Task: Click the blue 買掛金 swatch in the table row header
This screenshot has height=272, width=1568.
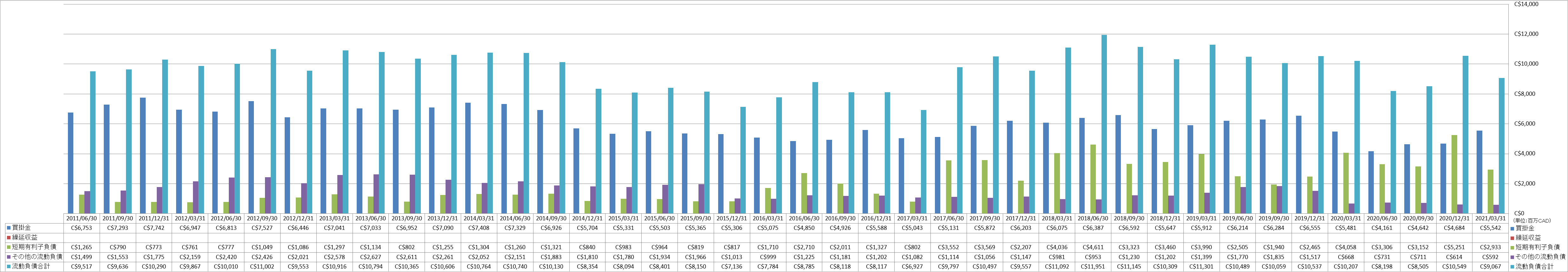Action: point(8,228)
